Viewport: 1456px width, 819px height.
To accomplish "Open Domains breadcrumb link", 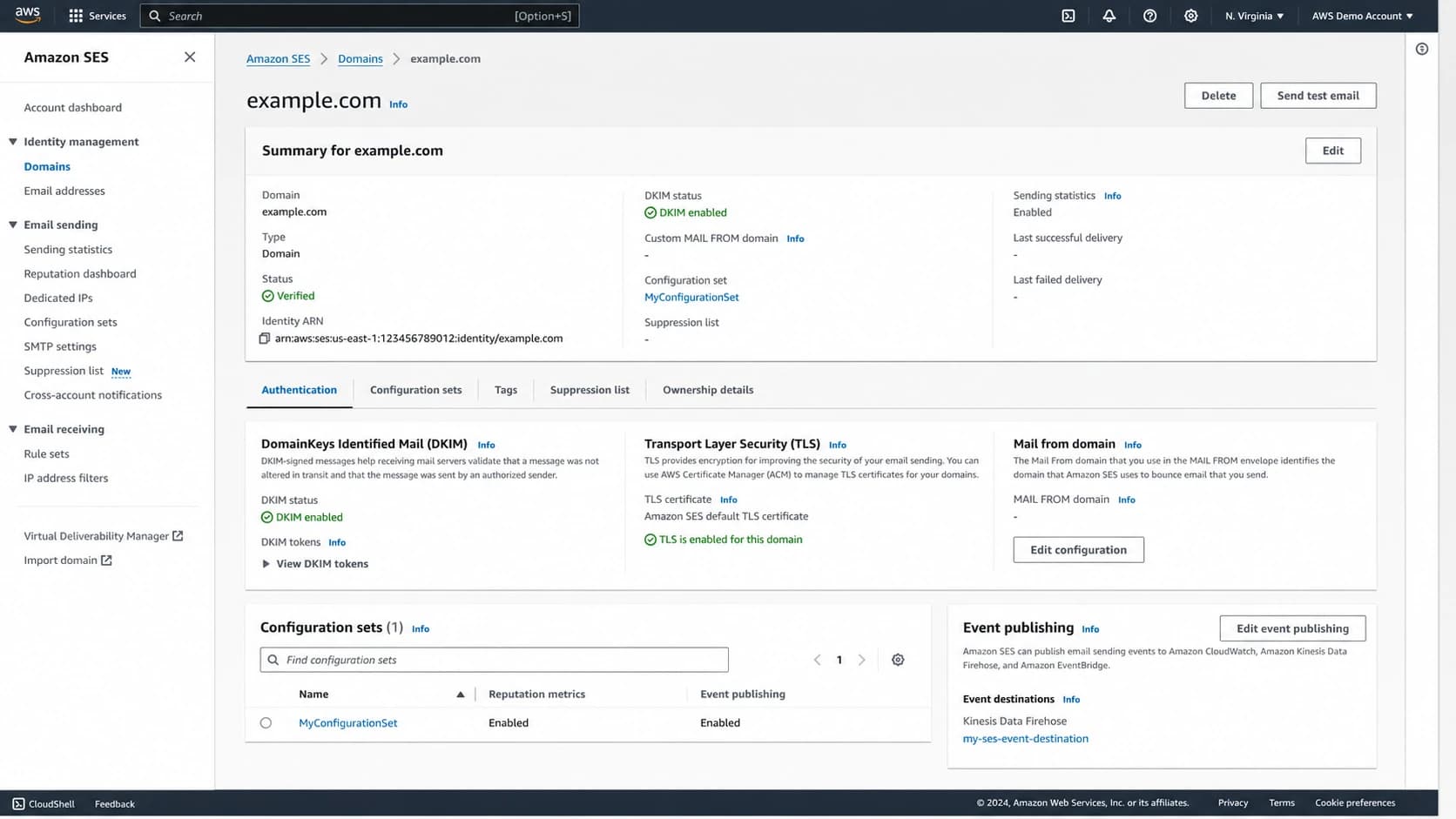I will coord(361,59).
